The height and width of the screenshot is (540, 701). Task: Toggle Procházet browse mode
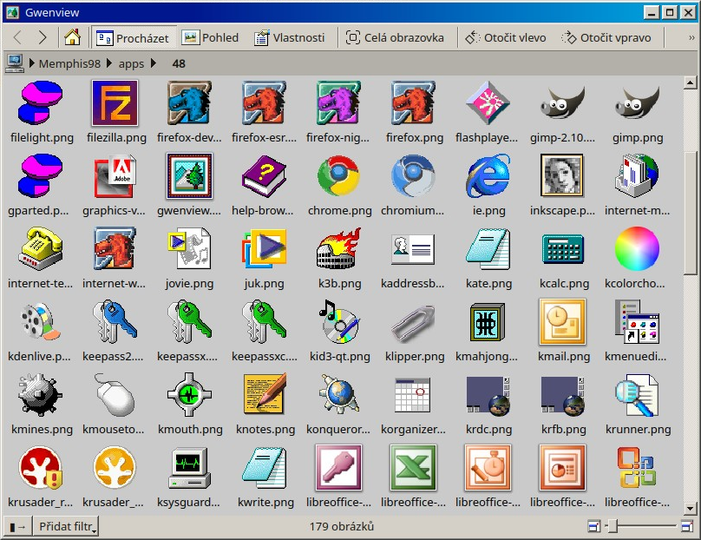coord(133,38)
